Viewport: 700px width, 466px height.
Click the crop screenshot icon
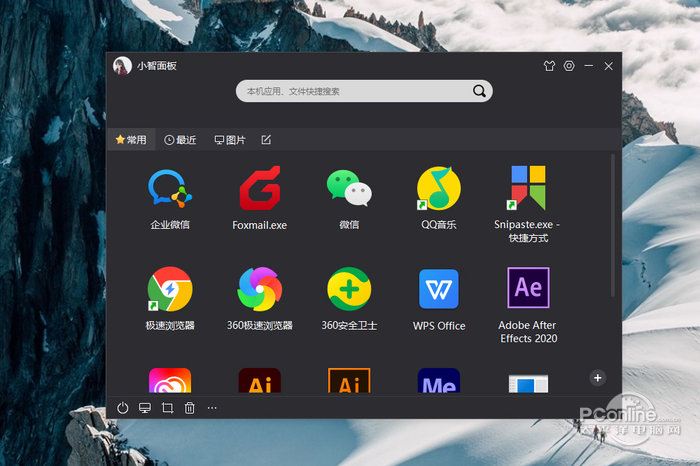click(x=167, y=408)
